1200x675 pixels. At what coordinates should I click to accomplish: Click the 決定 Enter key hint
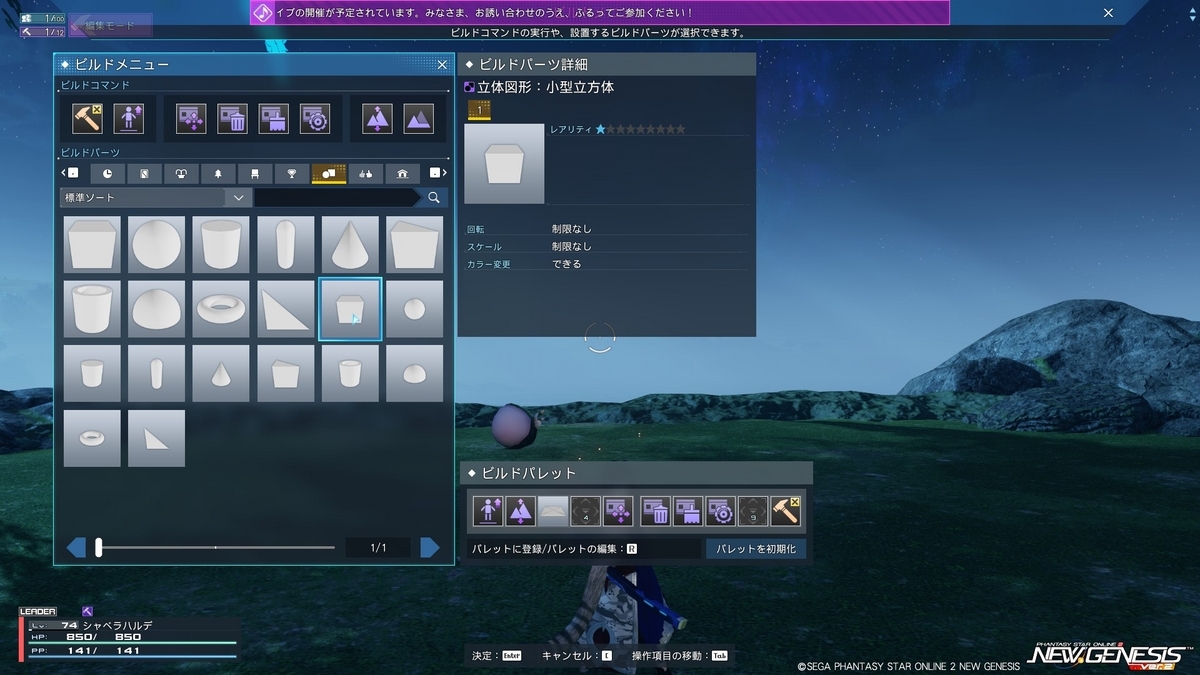497,656
